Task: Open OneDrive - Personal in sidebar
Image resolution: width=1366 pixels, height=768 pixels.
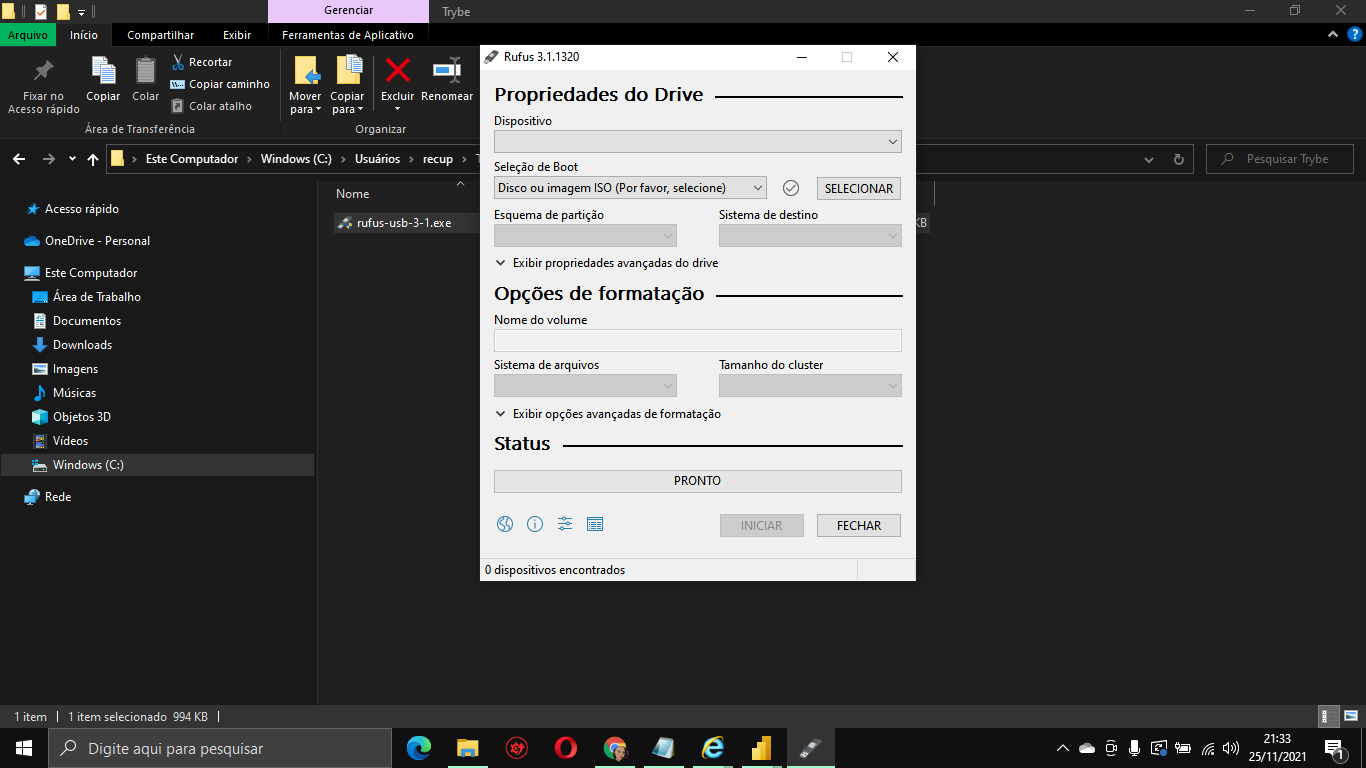Action: (x=97, y=241)
